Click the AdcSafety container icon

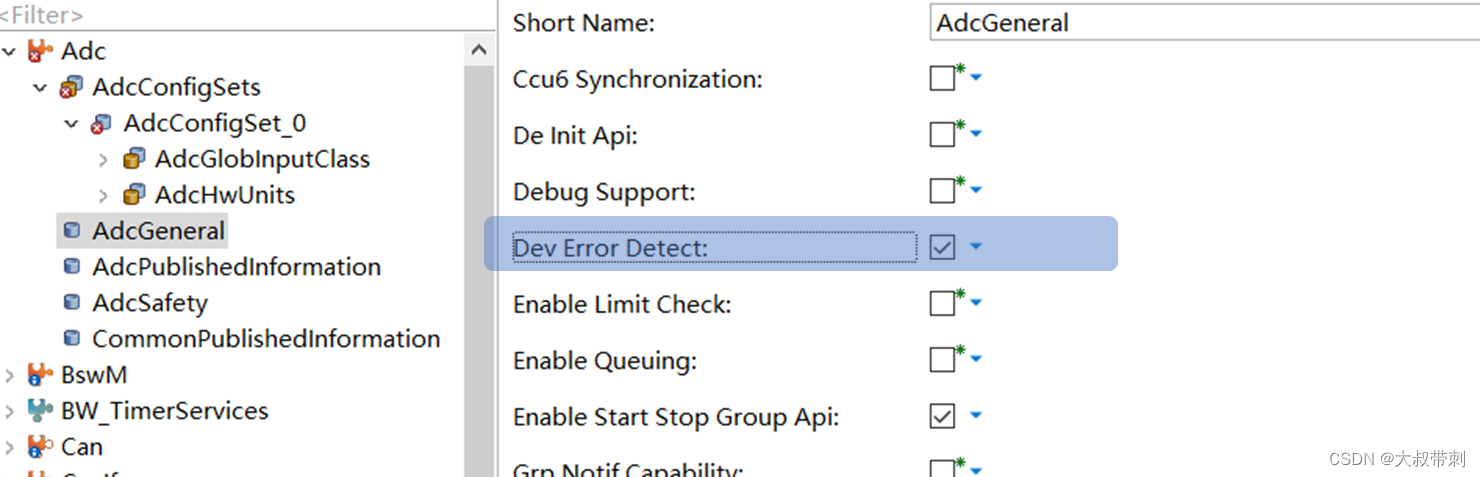point(71,302)
